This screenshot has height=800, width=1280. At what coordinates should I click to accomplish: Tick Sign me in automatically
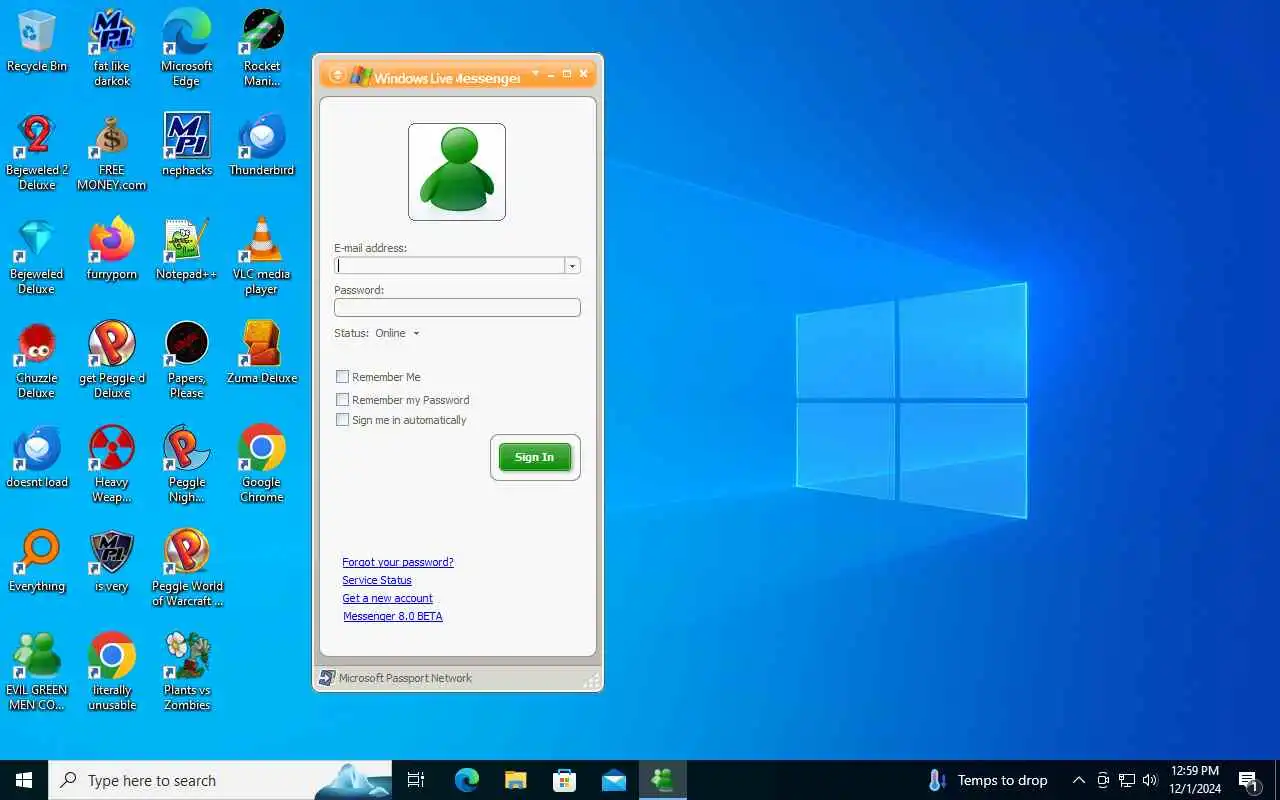coord(342,420)
